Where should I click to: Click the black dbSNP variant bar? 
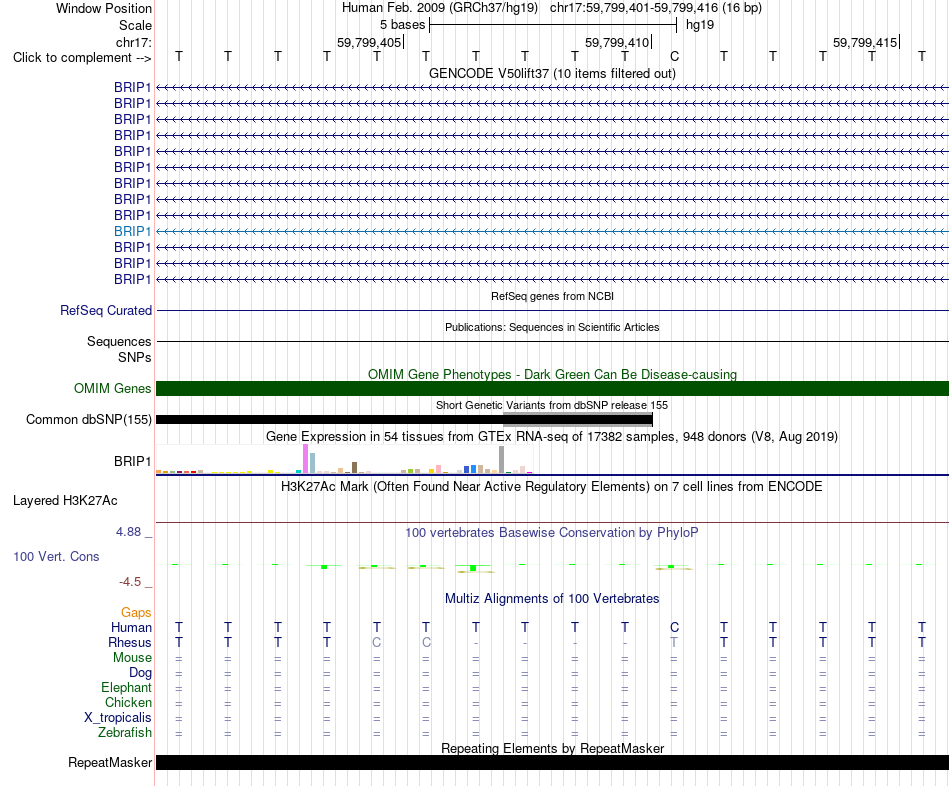tap(404, 419)
